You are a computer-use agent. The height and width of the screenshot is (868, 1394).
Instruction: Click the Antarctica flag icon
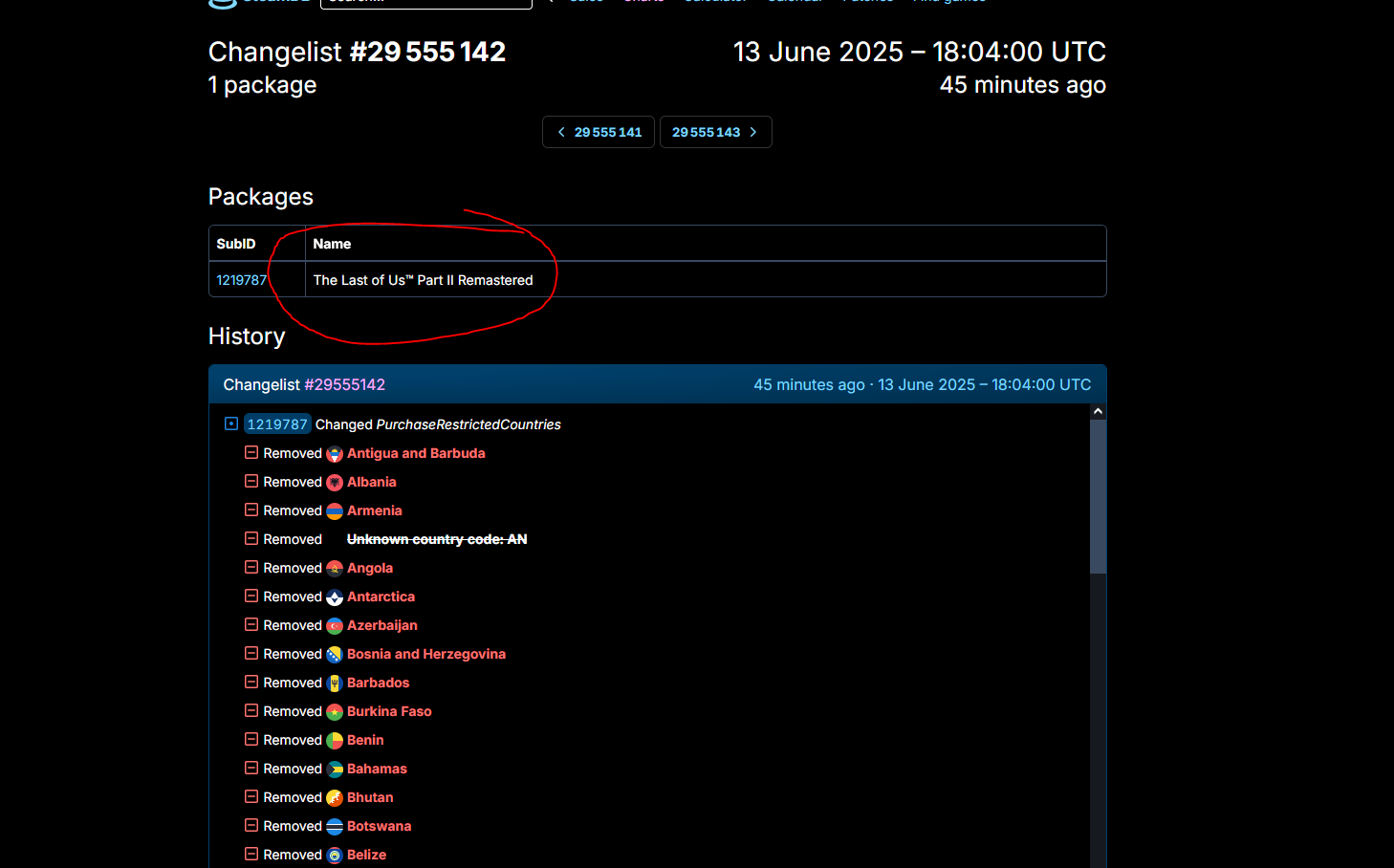[335, 597]
